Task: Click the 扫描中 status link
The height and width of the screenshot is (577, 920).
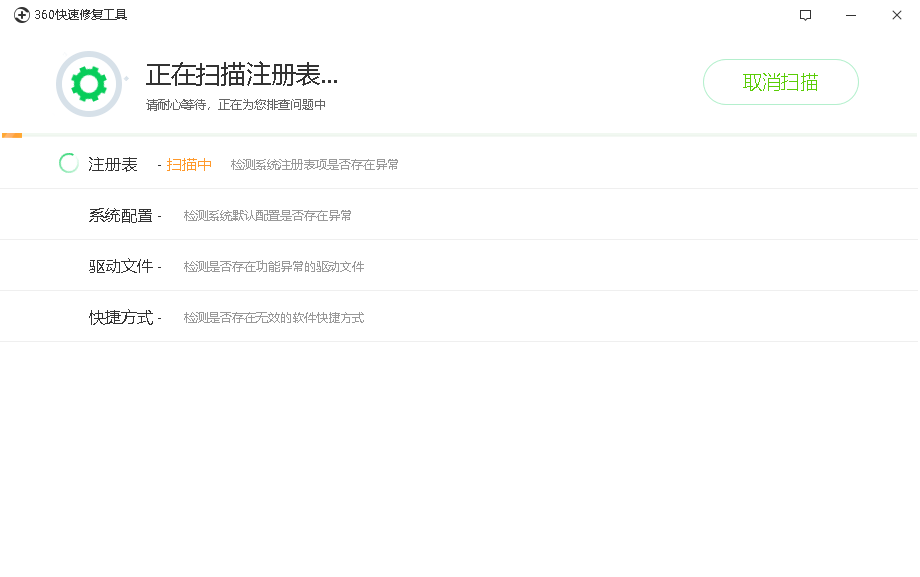Action: pyautogui.click(x=188, y=164)
